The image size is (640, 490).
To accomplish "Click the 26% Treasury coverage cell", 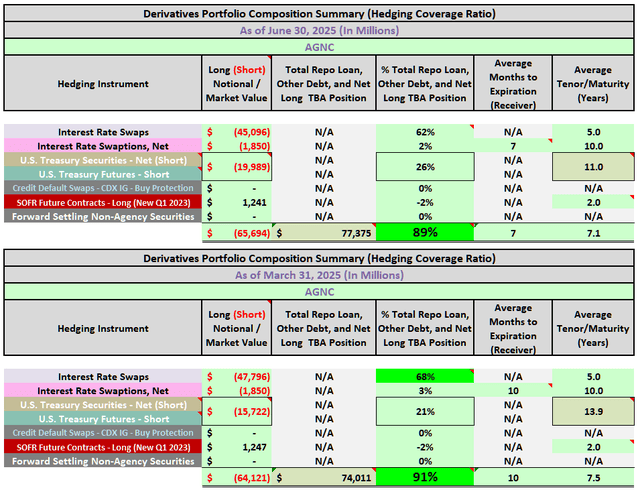I will click(425, 167).
